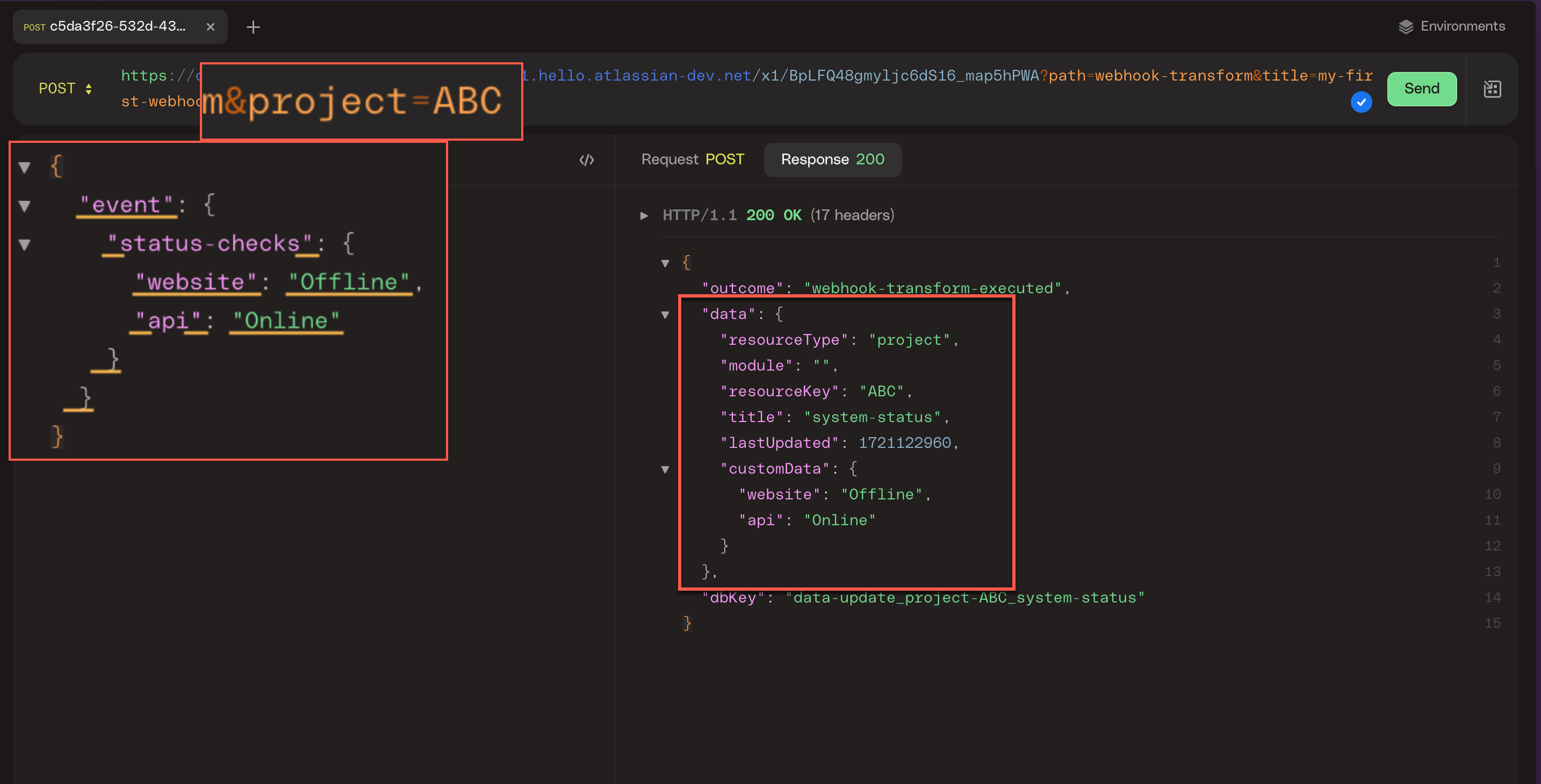Click the request options icon beside Send

(x=1492, y=89)
